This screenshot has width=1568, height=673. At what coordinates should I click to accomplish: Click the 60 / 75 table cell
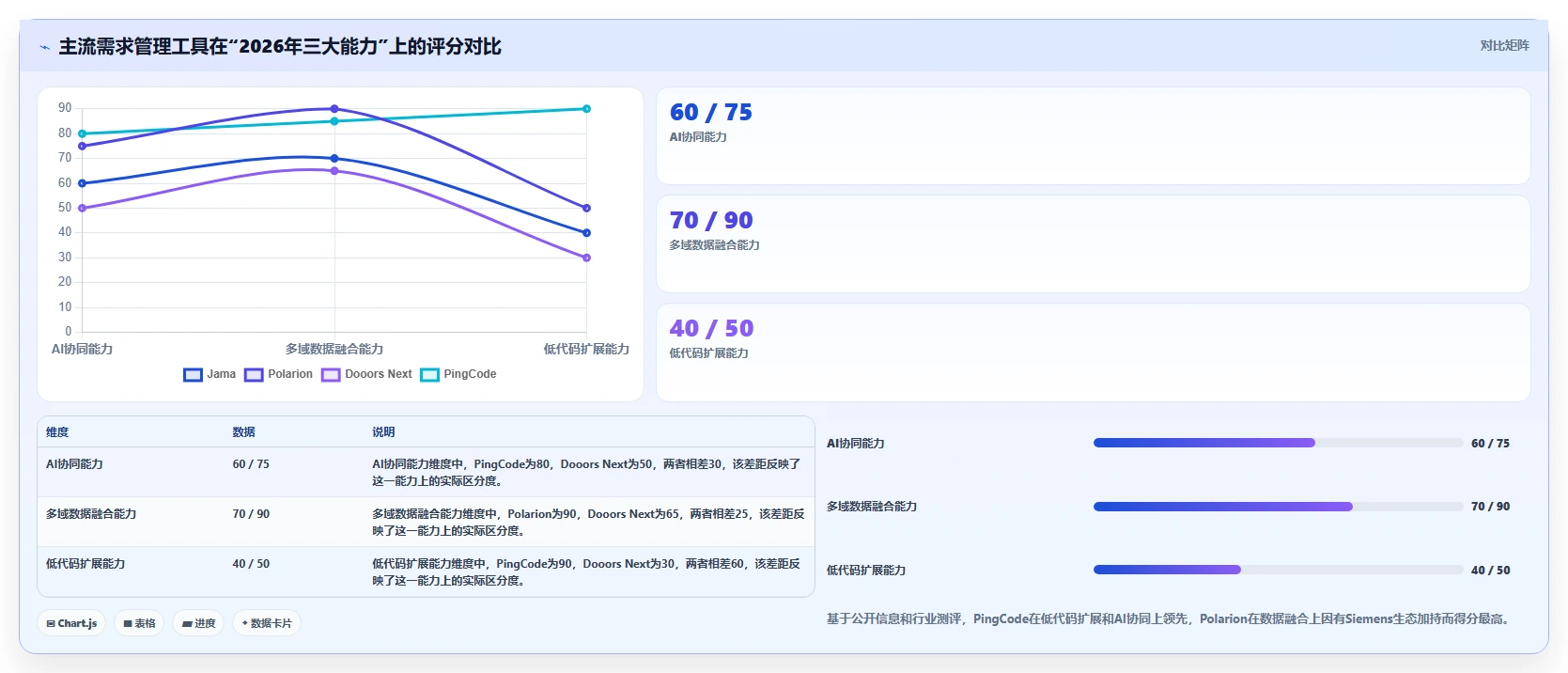[251, 464]
